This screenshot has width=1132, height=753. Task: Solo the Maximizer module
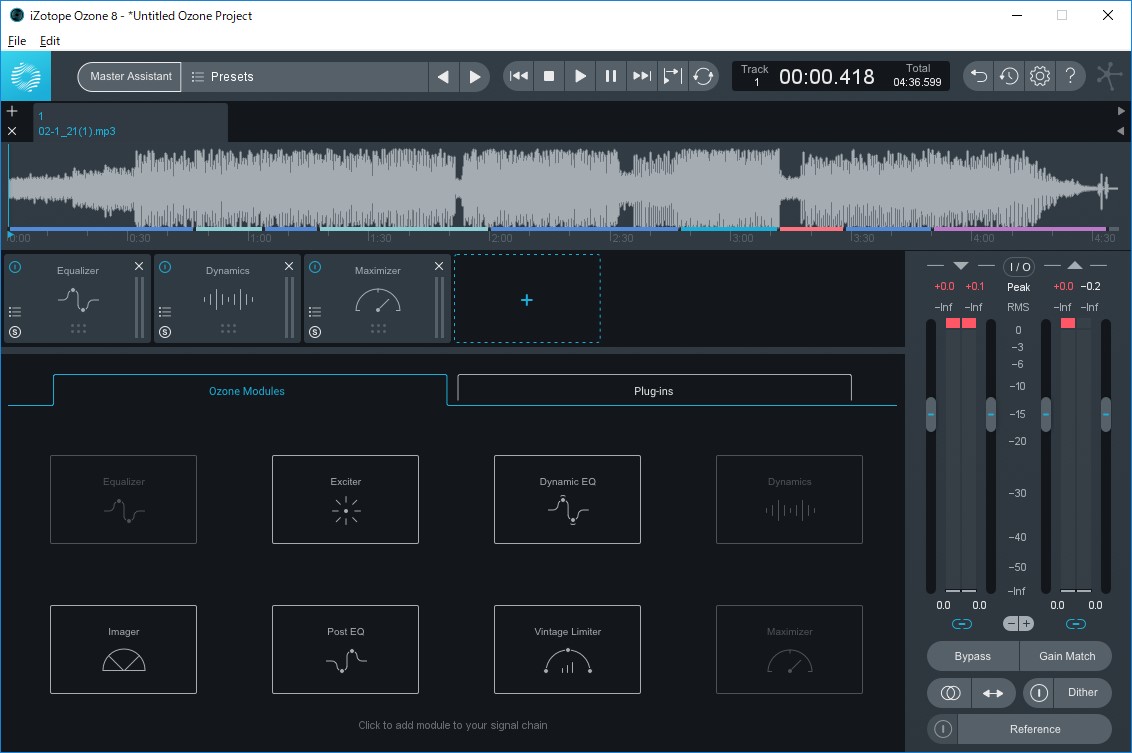coord(315,332)
